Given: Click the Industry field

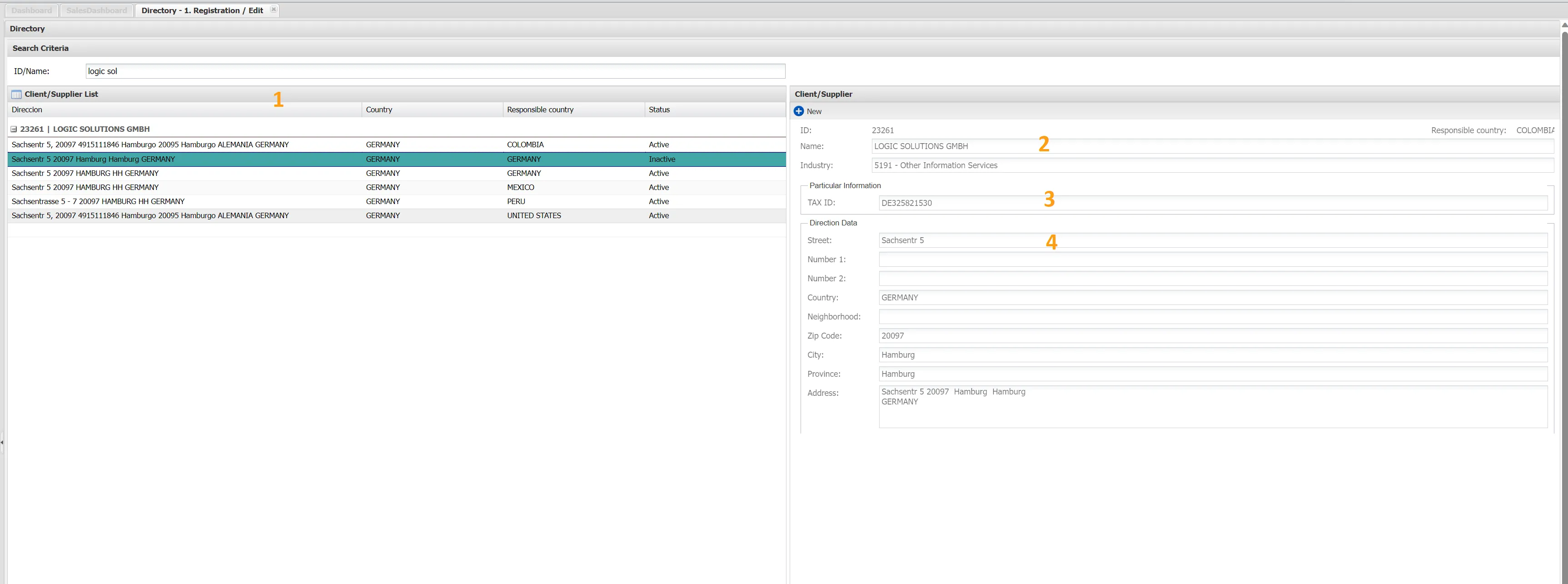Looking at the screenshot, I should click(1213, 165).
